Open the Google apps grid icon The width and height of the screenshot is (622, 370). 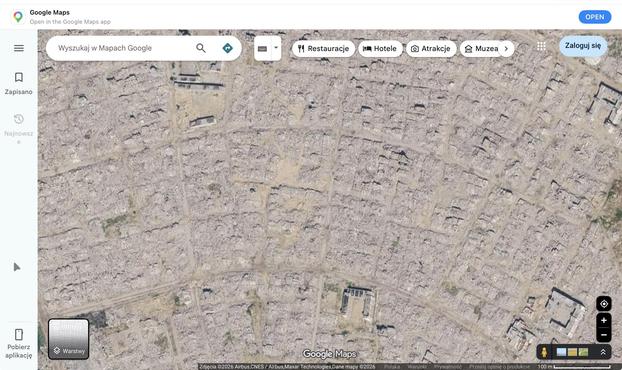click(541, 46)
